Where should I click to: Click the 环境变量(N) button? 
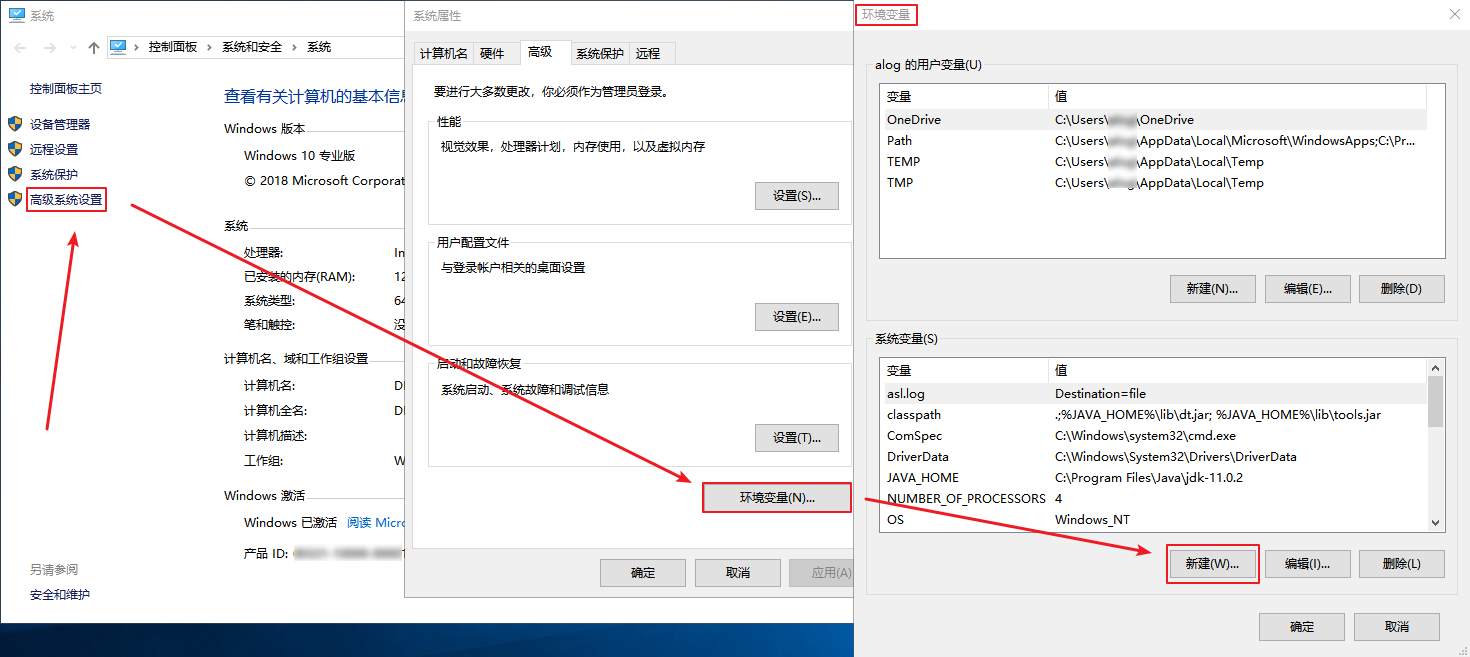click(x=777, y=497)
